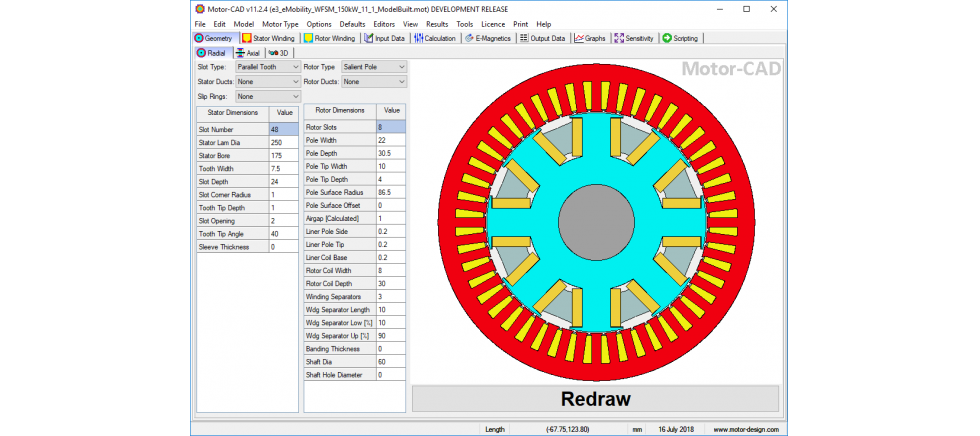Switch to the Rotor Winding tab
Viewport: 980px width, 436px height.
pos(330,38)
